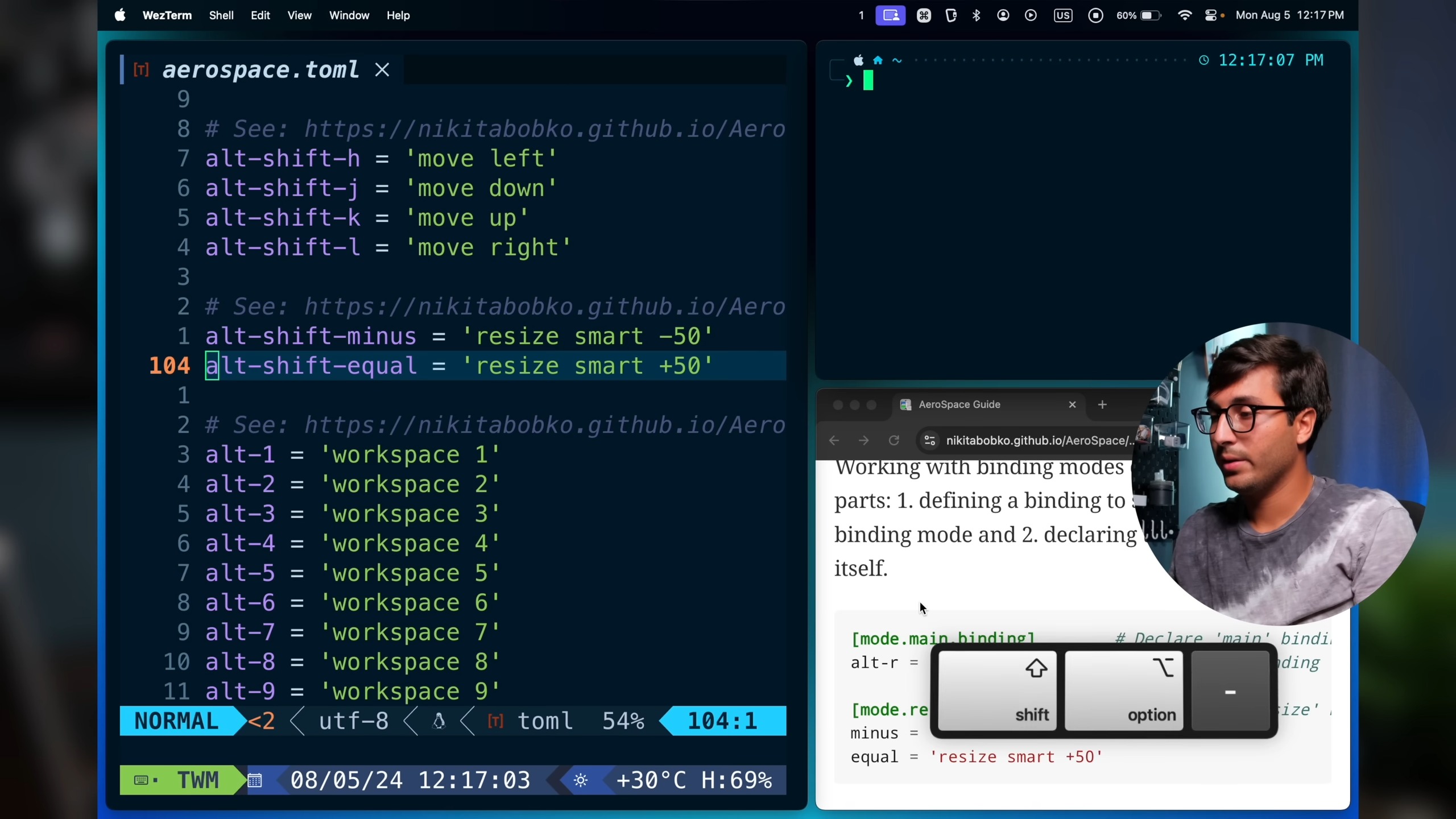Open the Apple menu
The width and height of the screenshot is (1456, 819).
pos(120,15)
